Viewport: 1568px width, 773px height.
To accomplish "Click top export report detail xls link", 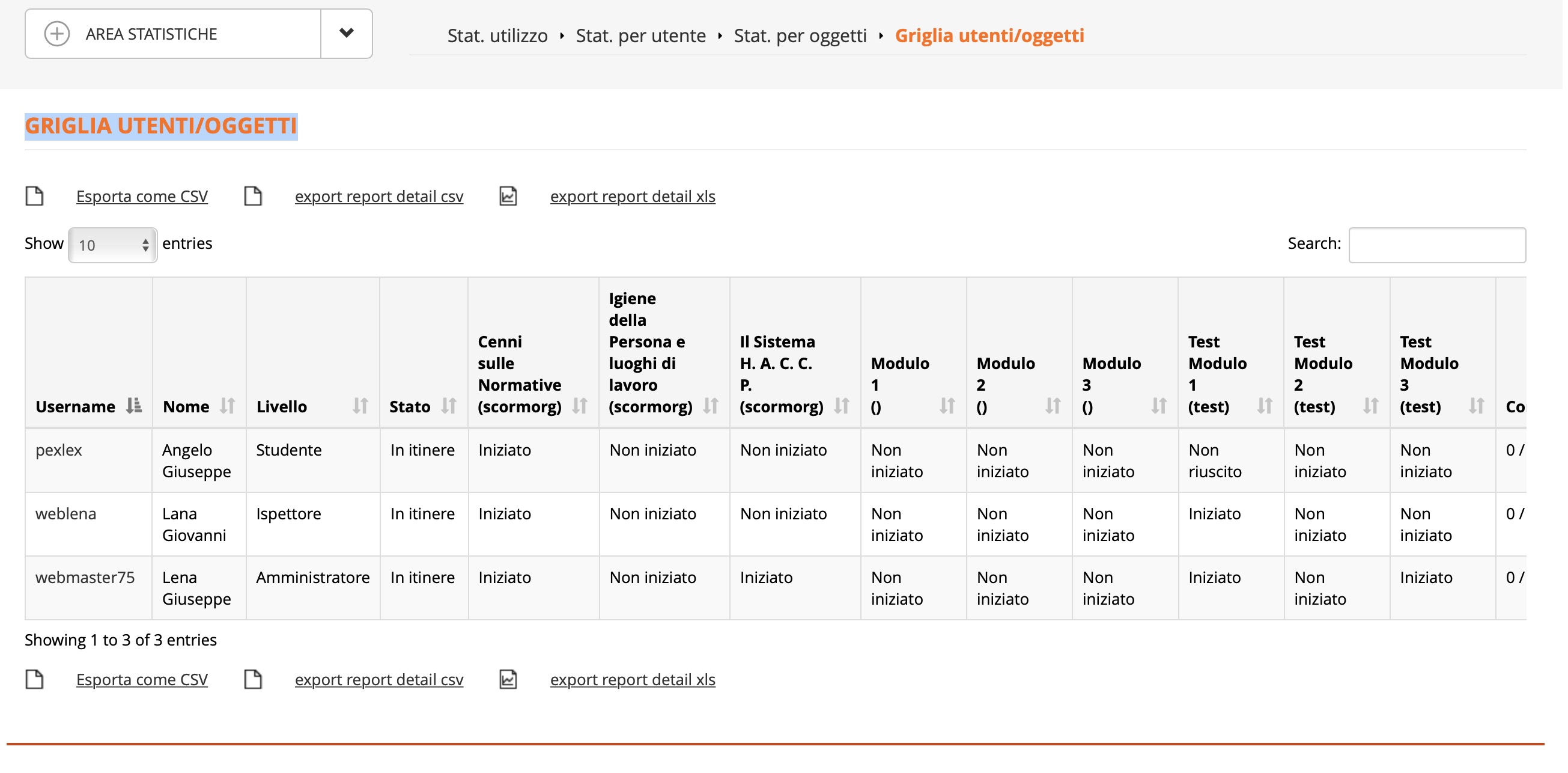I will [x=632, y=196].
